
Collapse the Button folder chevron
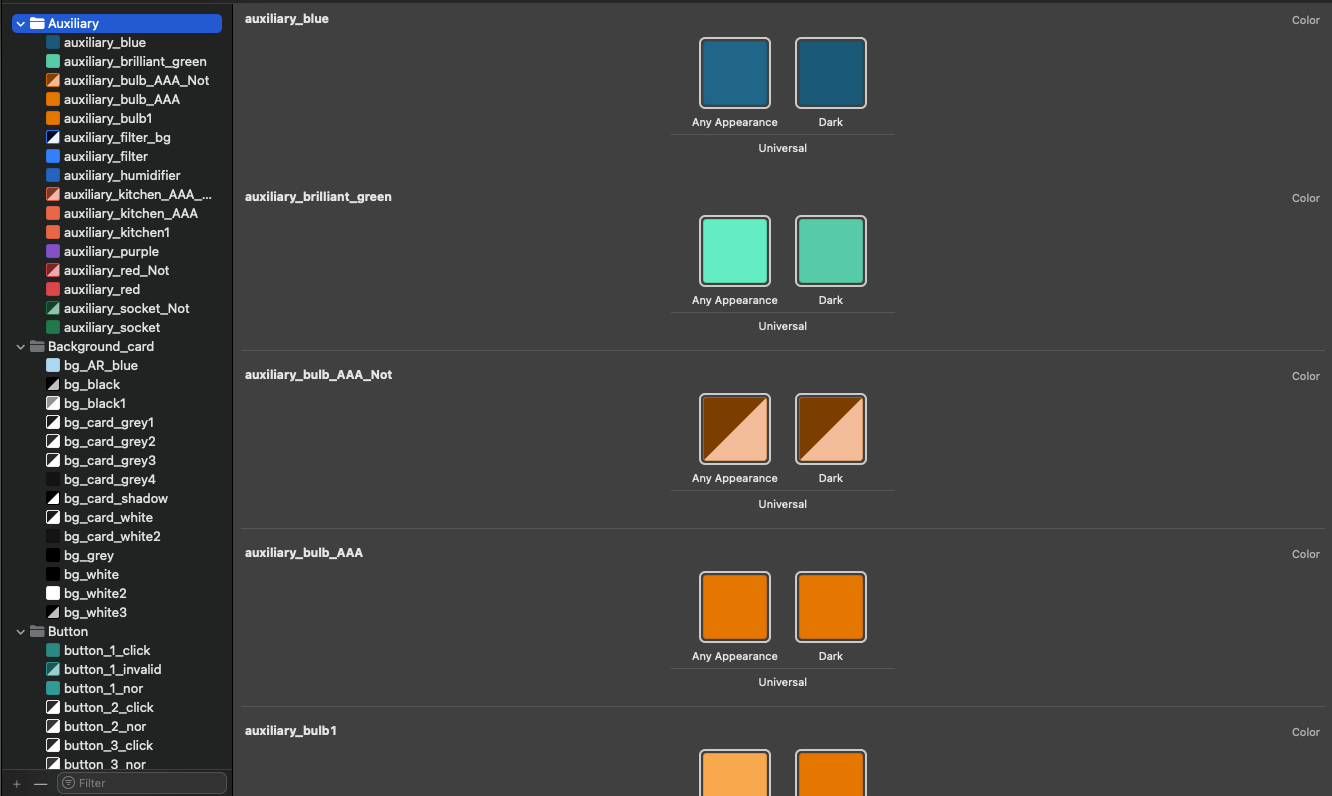20,632
